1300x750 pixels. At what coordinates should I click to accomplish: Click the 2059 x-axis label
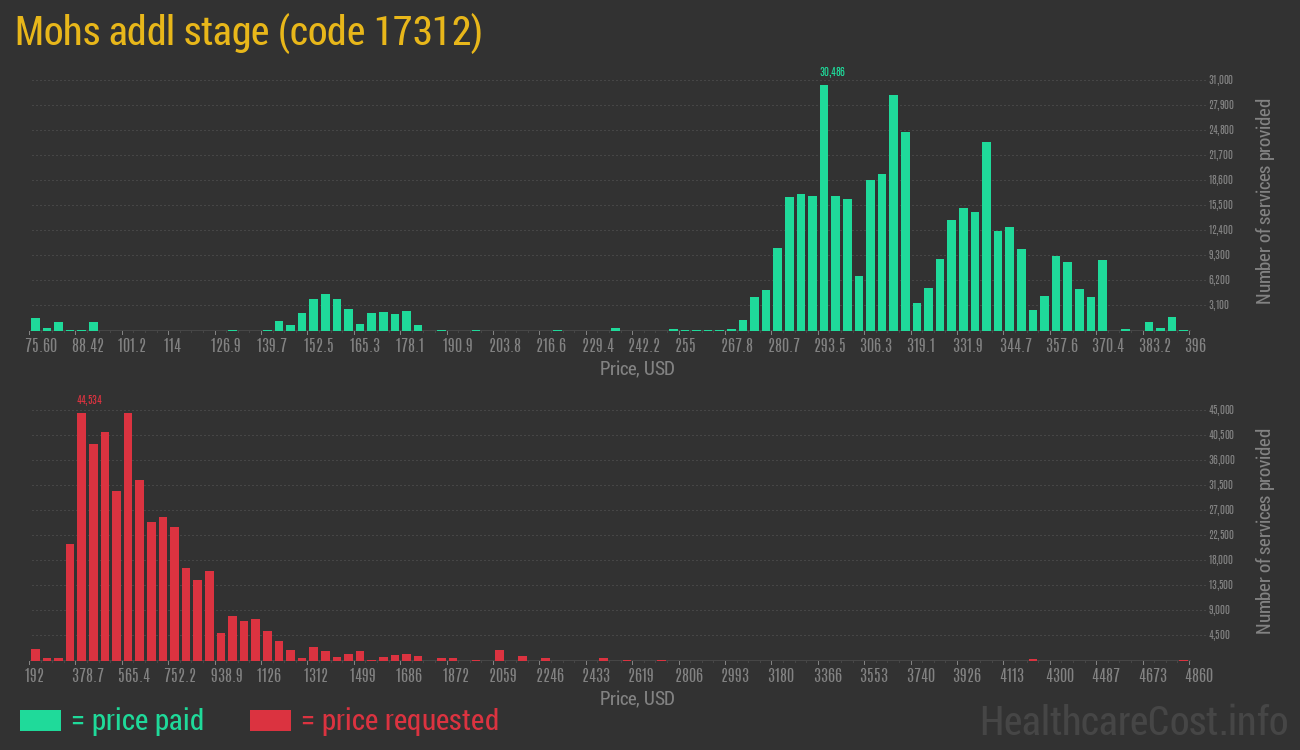(502, 676)
